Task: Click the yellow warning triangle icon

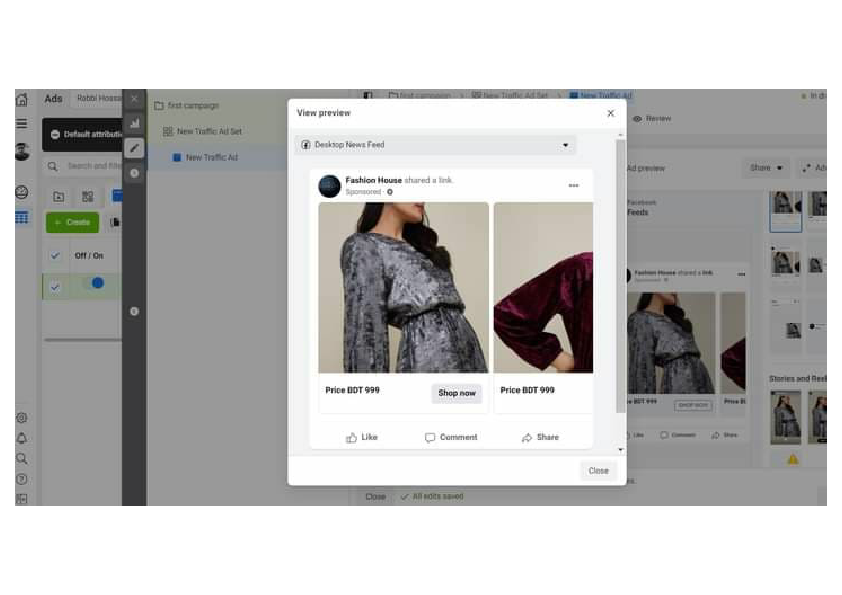Action: pos(793,459)
